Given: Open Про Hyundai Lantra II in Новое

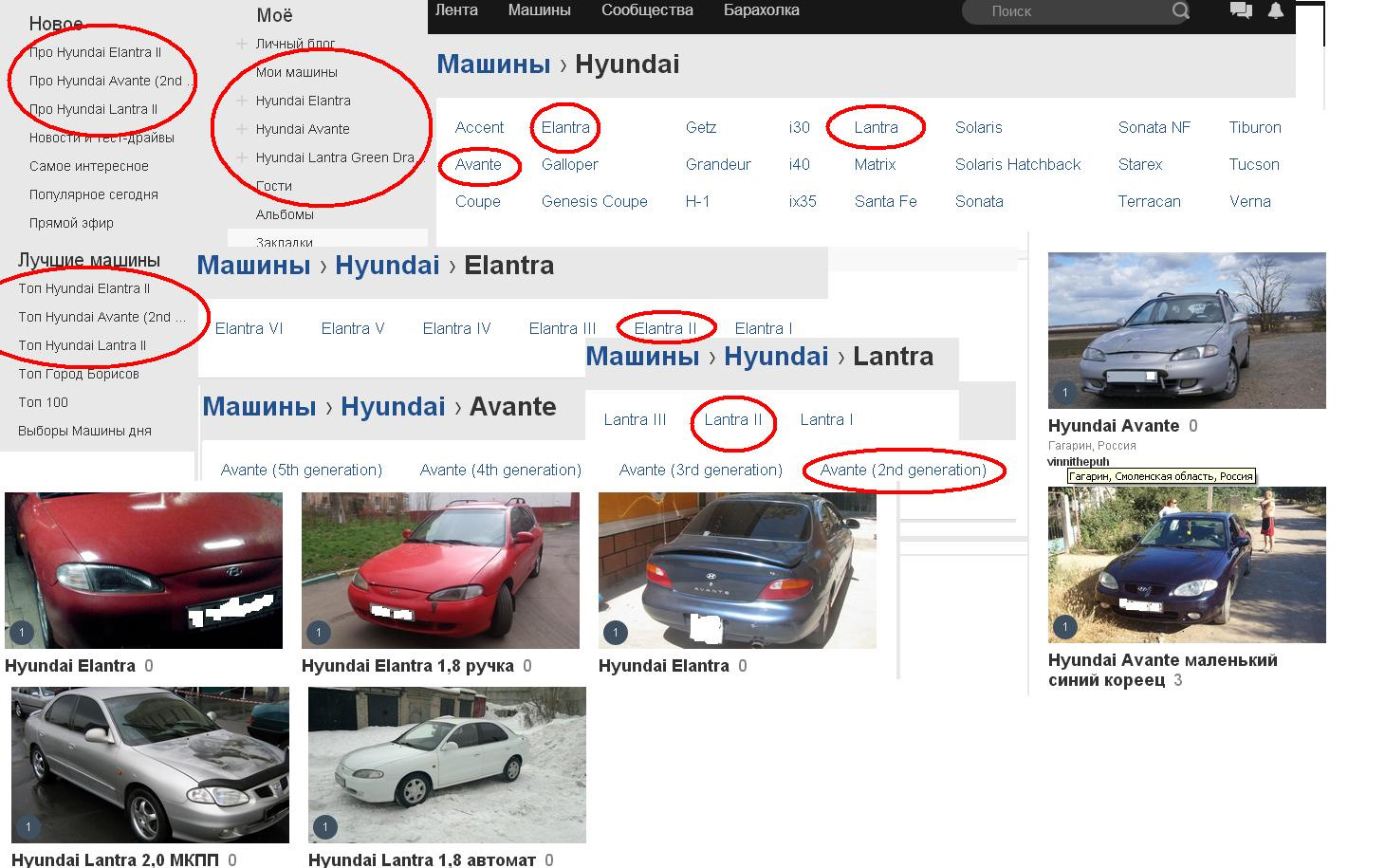Looking at the screenshot, I should coord(93,109).
